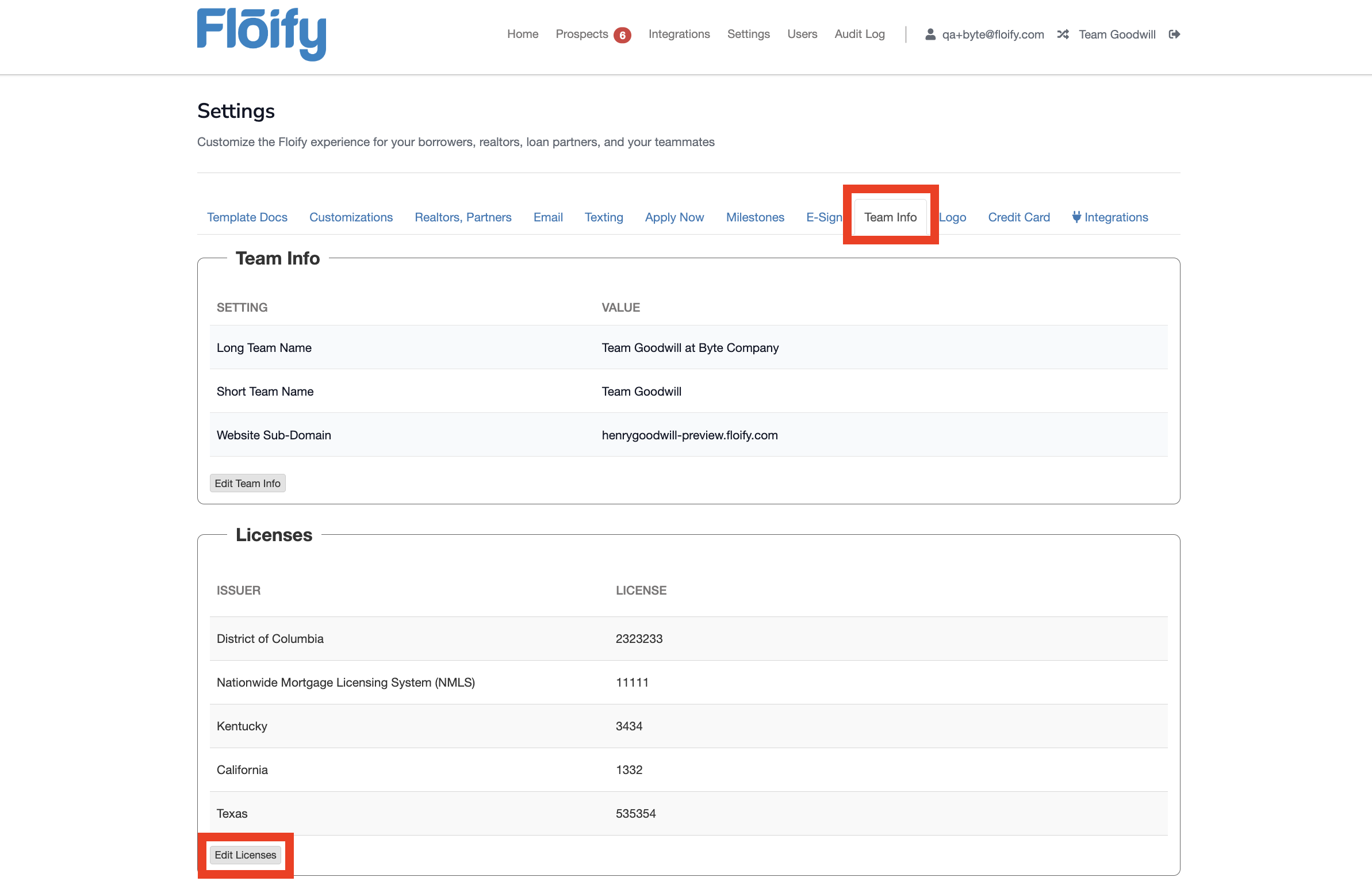
Task: Click the Edit Team Info button
Action: pyautogui.click(x=247, y=483)
